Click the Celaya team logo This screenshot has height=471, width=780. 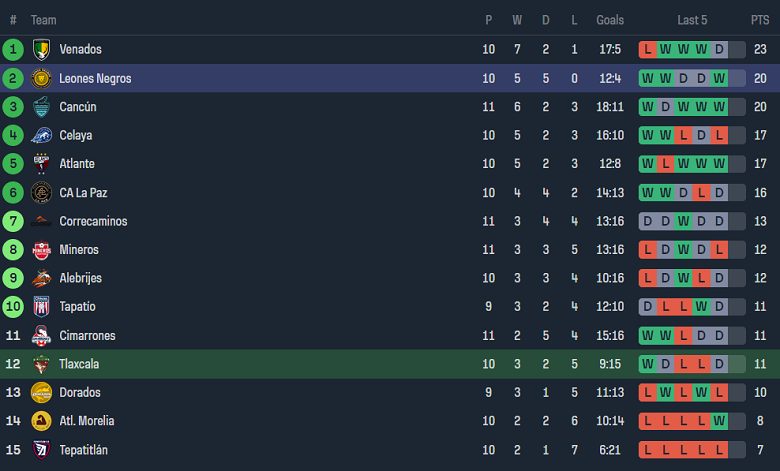coord(41,135)
